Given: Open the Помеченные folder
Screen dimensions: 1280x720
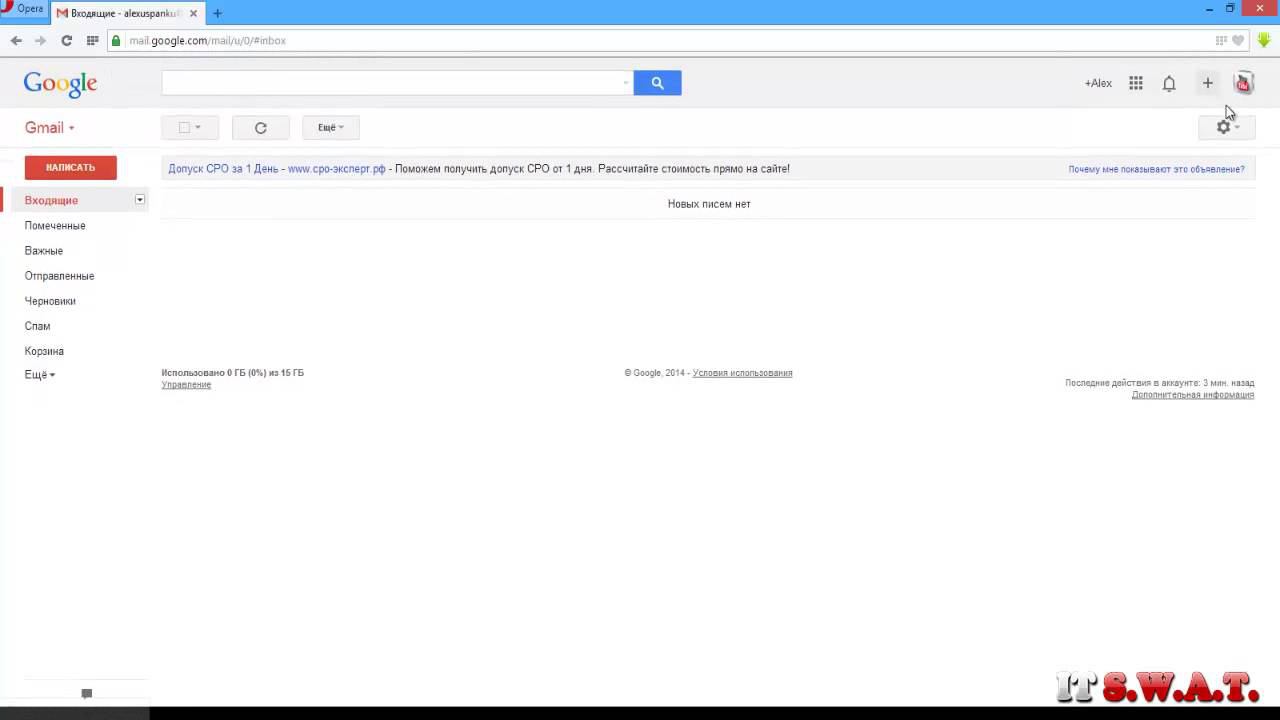Looking at the screenshot, I should (55, 226).
